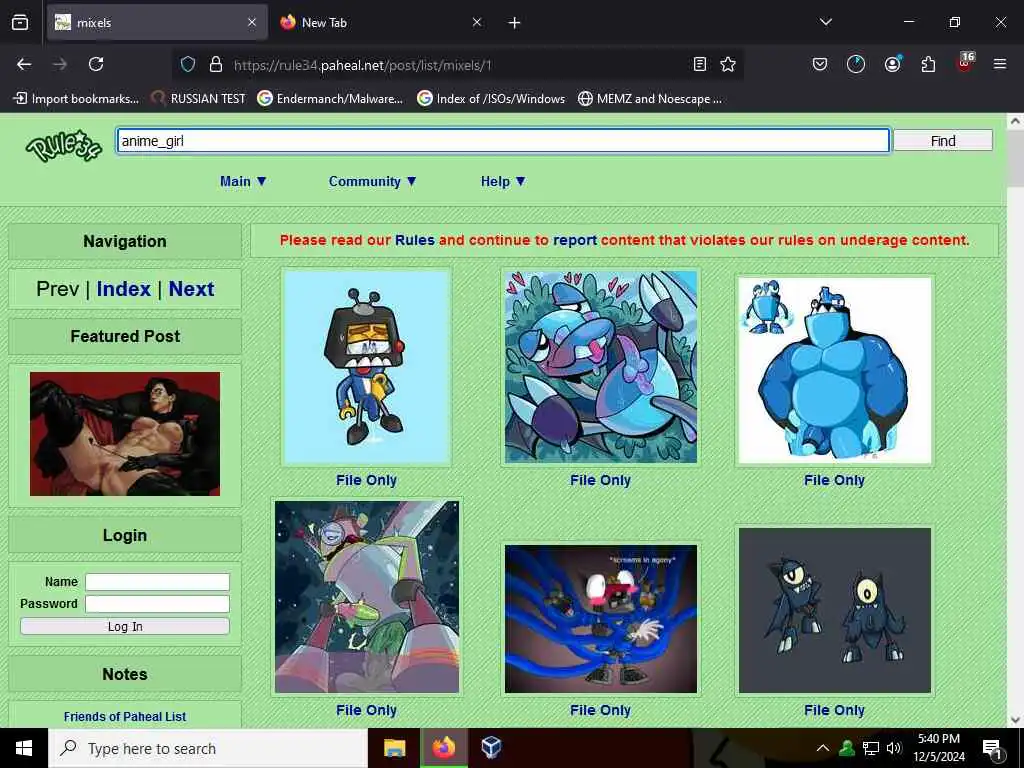Expand the Help dropdown menu
The width and height of the screenshot is (1024, 768).
504,182
